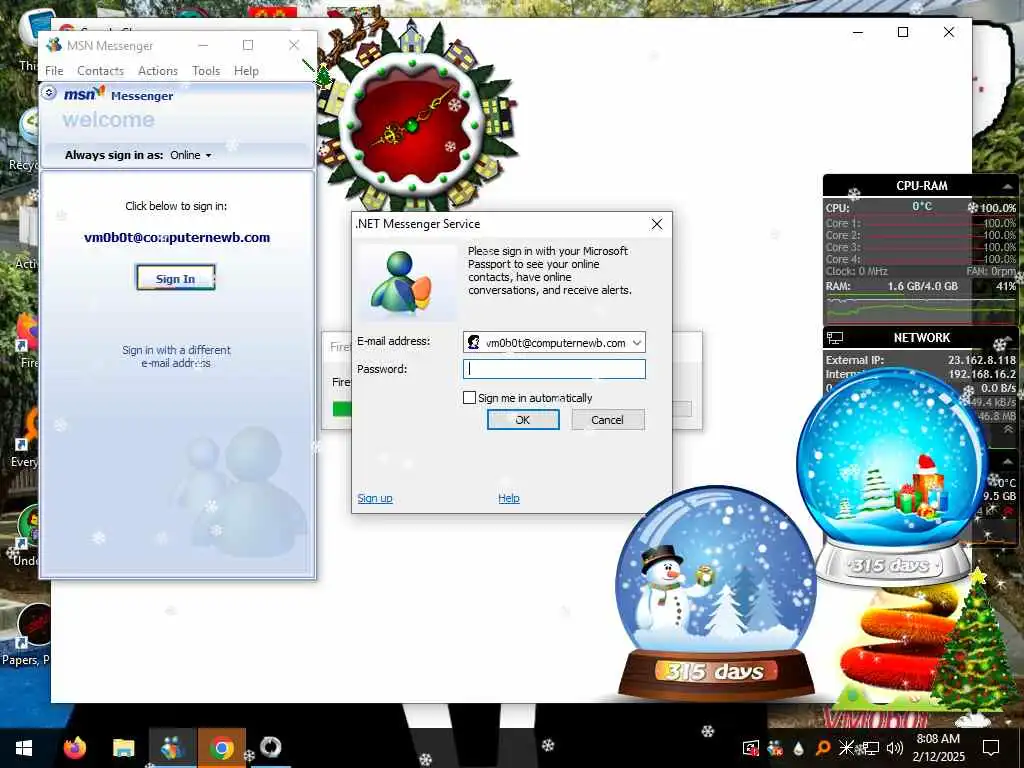Open the Contacts menu
Viewport: 1024px width, 768px height.
click(x=100, y=71)
